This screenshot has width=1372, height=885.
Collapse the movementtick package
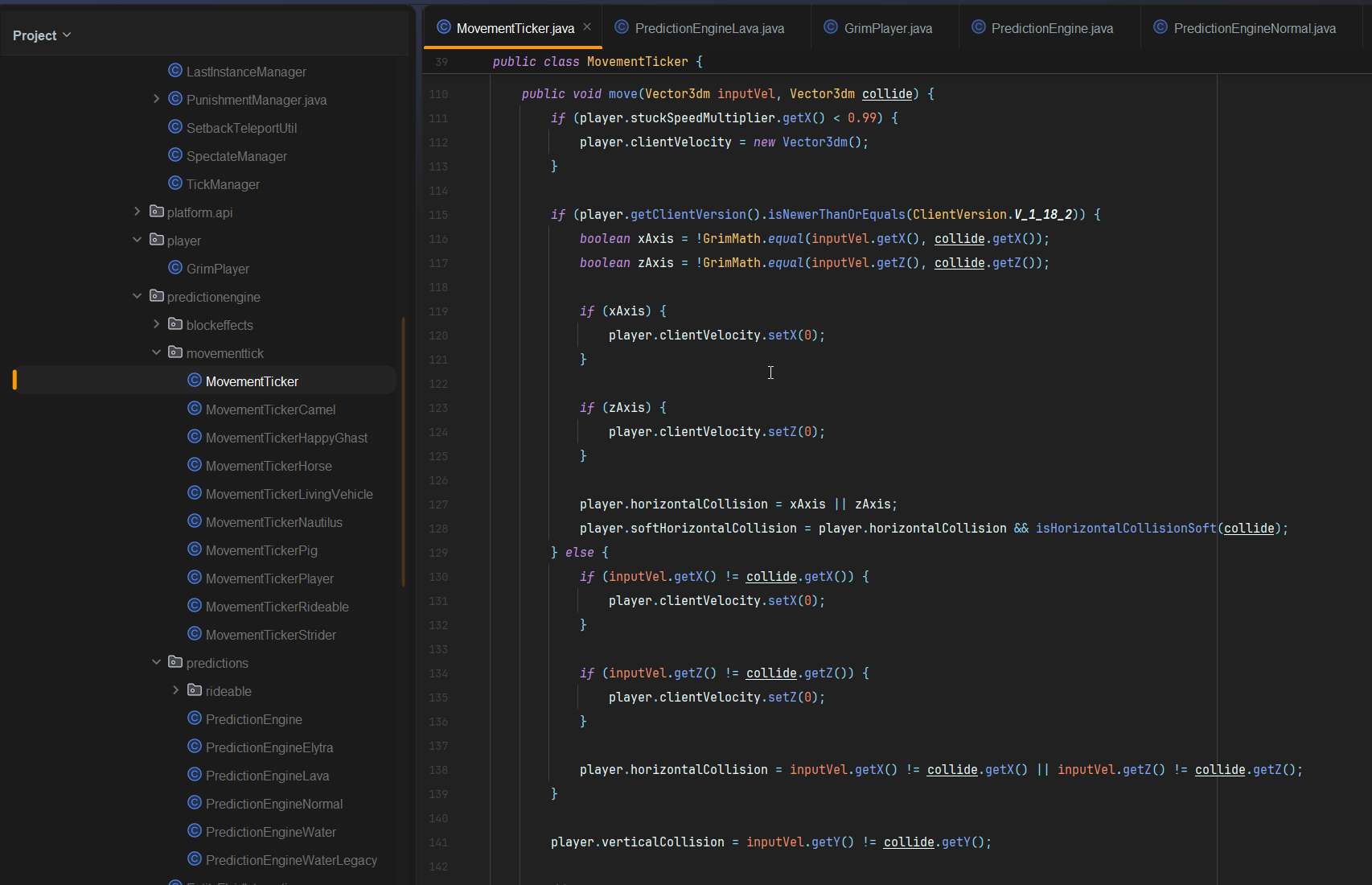point(156,352)
